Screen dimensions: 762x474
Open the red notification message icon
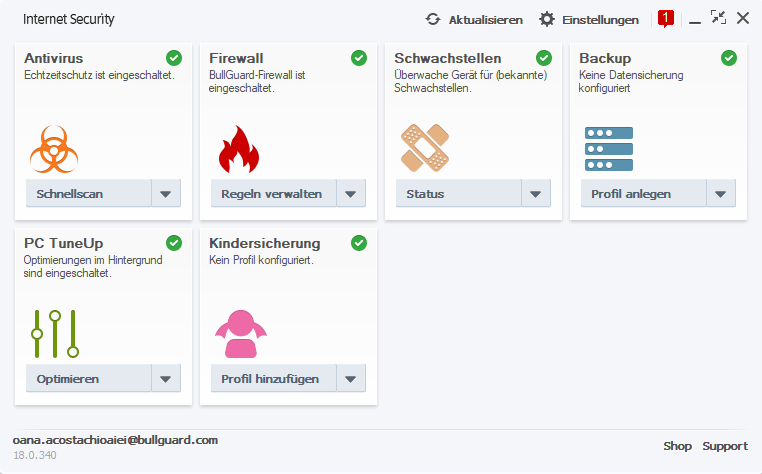[x=666, y=18]
